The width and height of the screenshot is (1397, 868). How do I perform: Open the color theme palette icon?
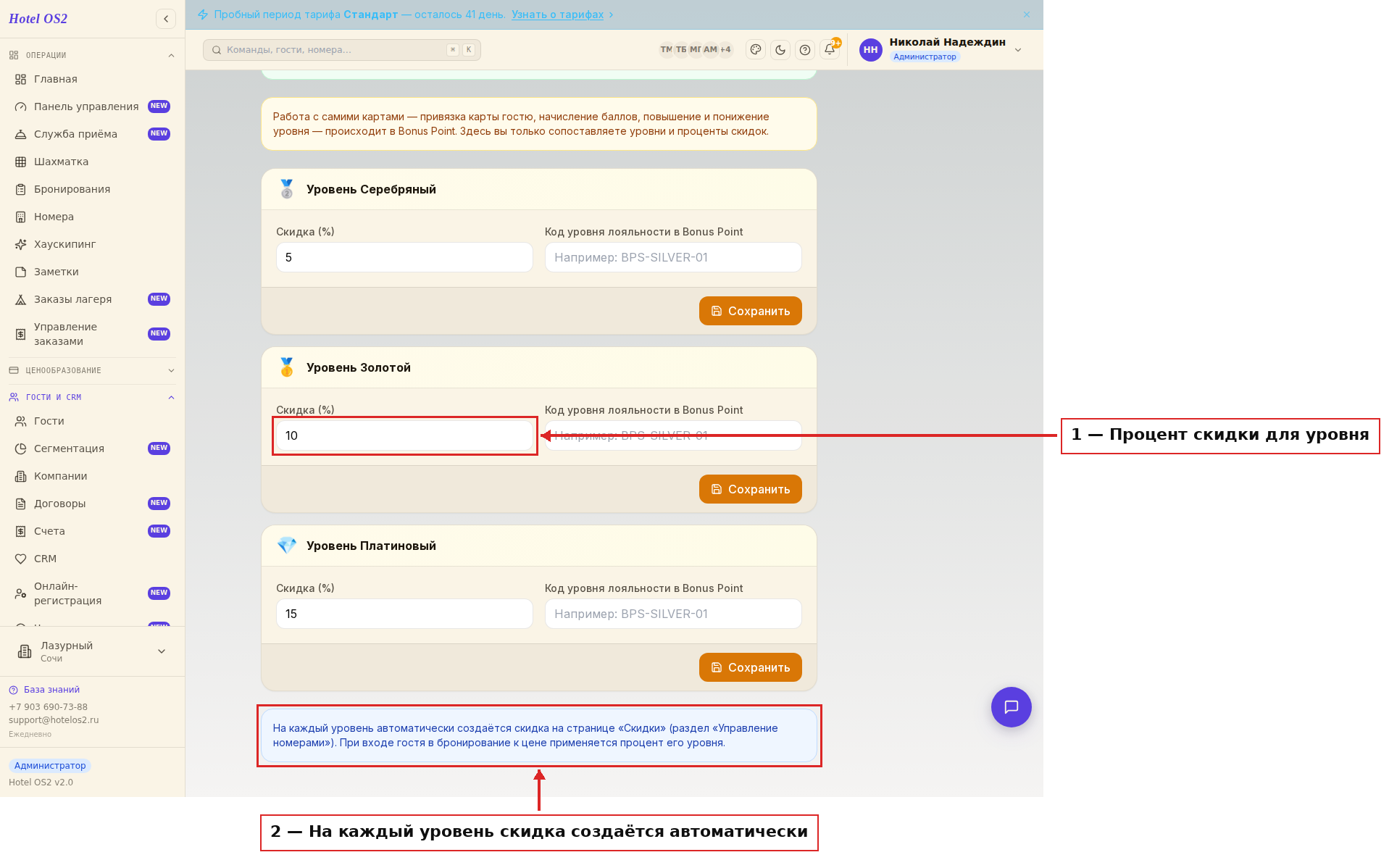click(756, 50)
